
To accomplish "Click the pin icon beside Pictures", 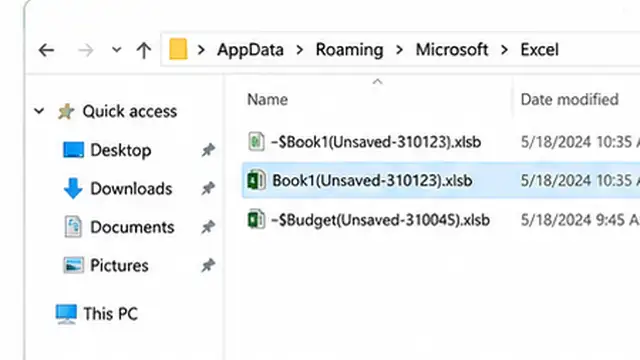I will (x=208, y=266).
